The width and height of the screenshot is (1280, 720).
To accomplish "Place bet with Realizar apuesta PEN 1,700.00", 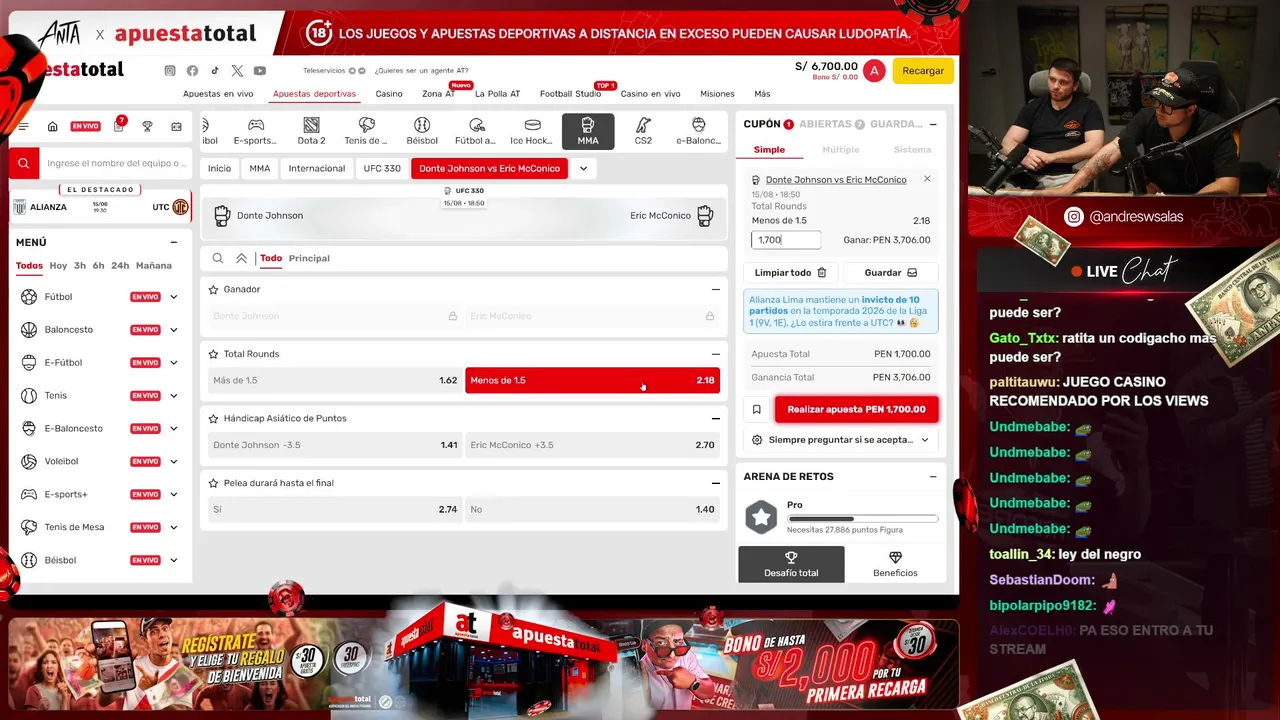I will [x=857, y=409].
